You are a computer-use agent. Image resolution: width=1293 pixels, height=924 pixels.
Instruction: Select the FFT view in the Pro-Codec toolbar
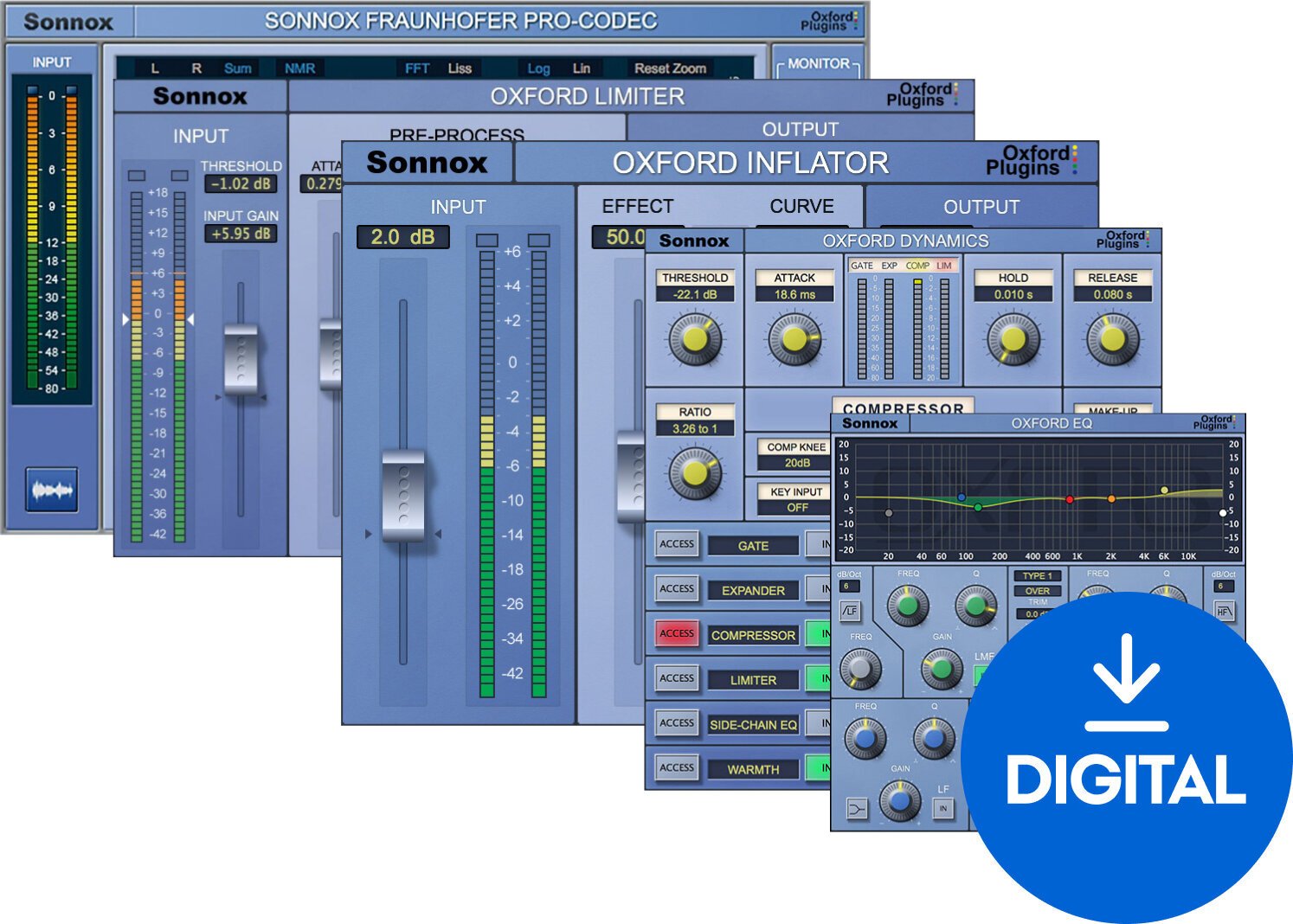click(x=418, y=68)
